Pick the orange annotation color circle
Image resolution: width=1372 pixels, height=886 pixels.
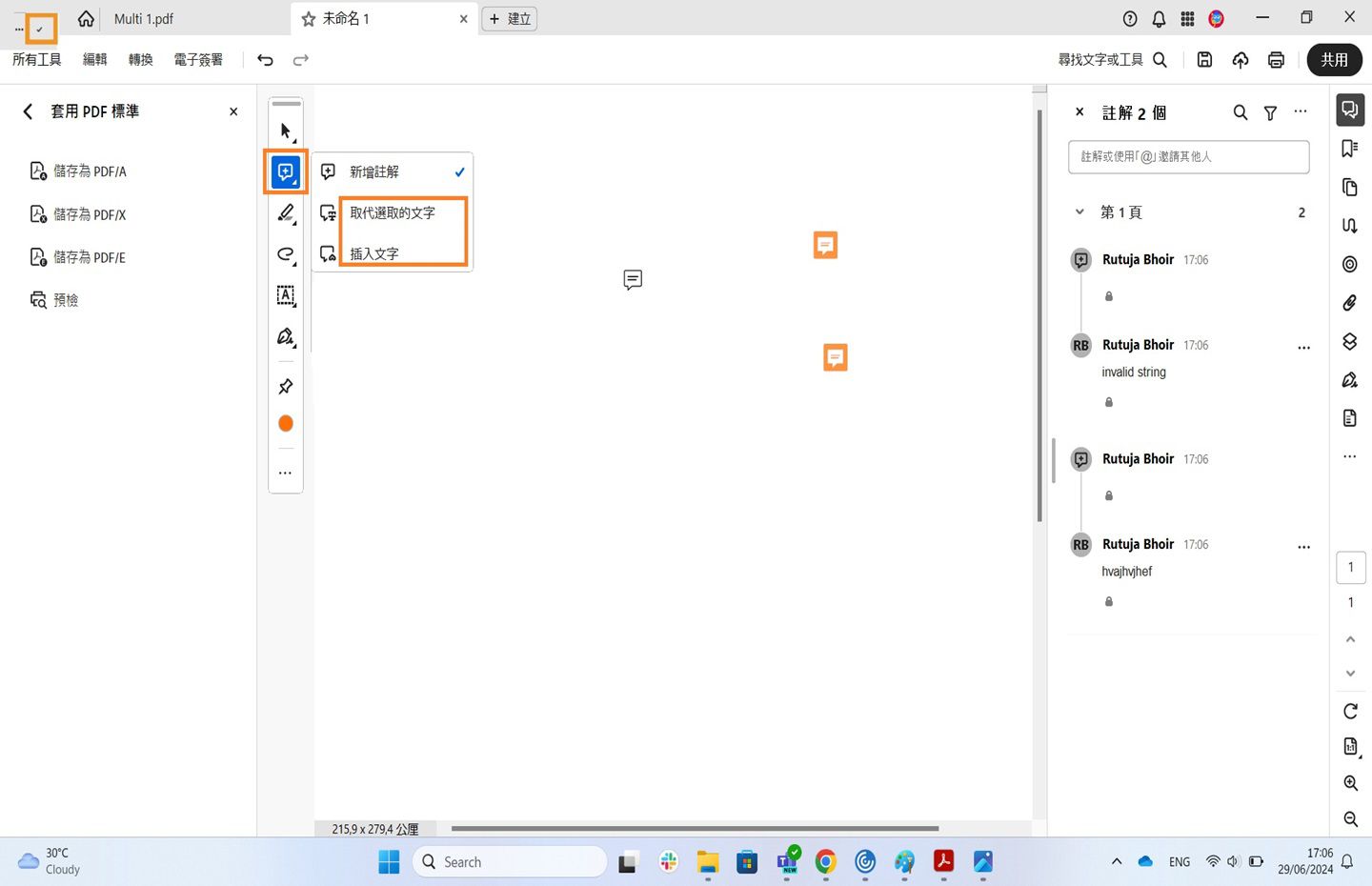(286, 423)
